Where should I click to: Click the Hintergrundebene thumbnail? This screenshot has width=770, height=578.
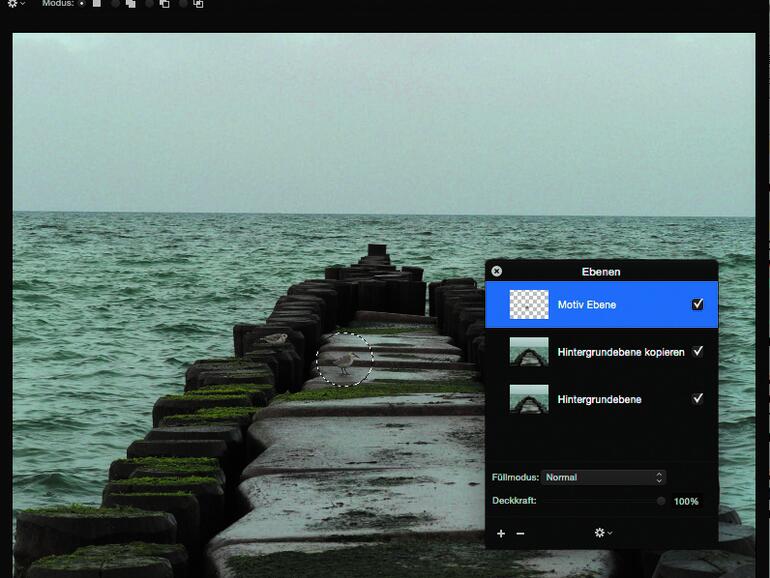click(529, 399)
